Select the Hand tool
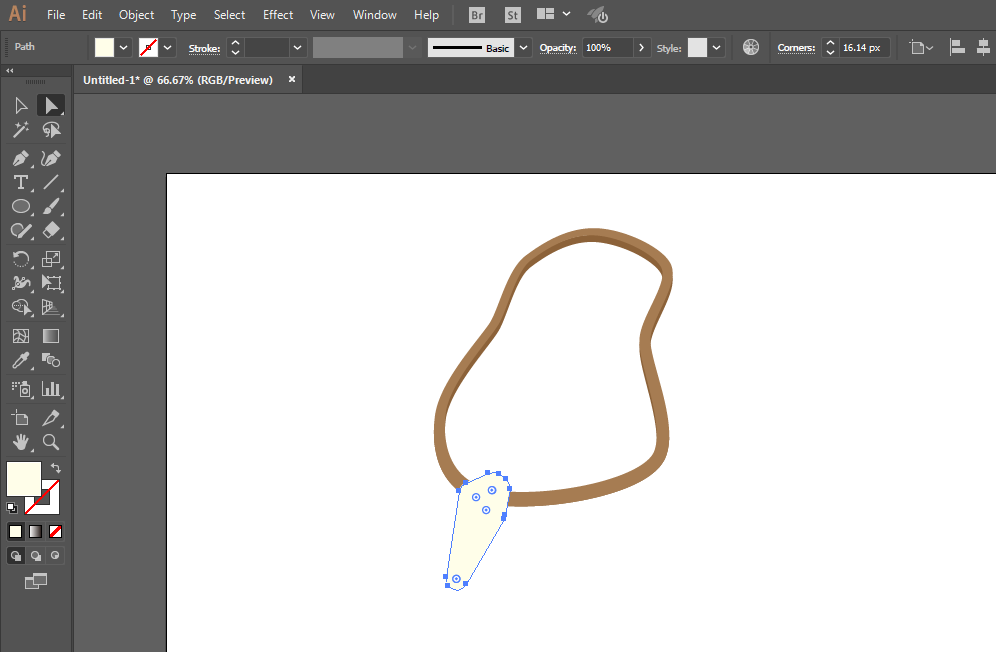The image size is (996, 652). 20,442
